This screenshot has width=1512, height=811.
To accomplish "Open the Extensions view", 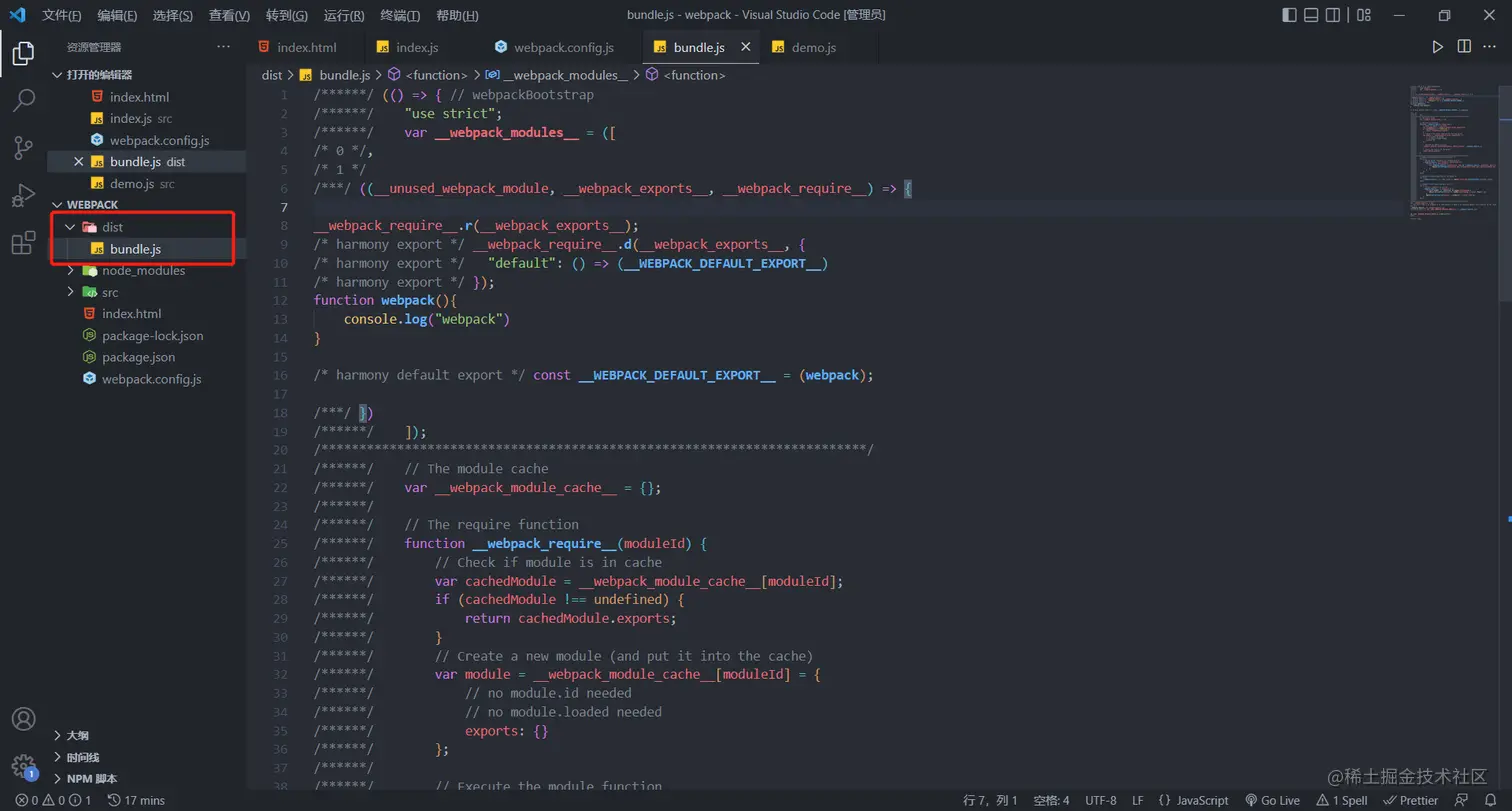I will pyautogui.click(x=23, y=243).
